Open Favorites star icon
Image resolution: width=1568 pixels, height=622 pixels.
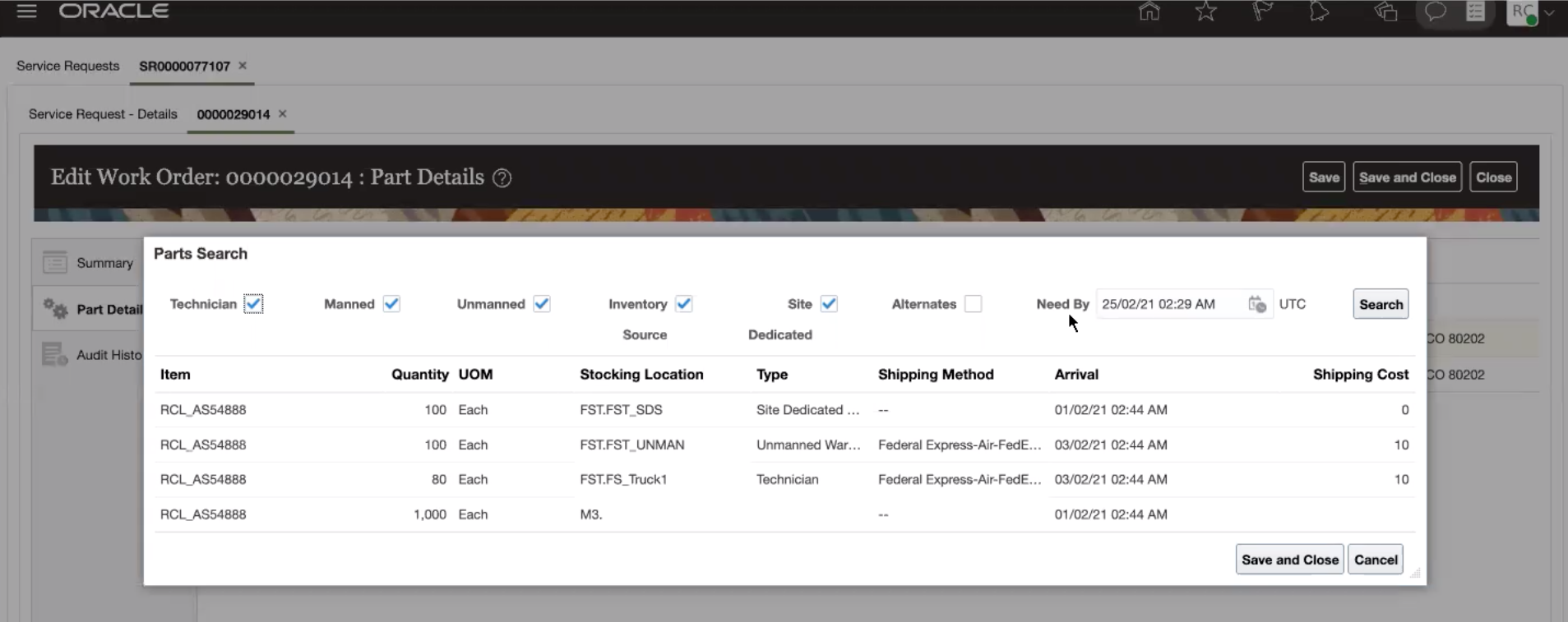tap(1206, 12)
